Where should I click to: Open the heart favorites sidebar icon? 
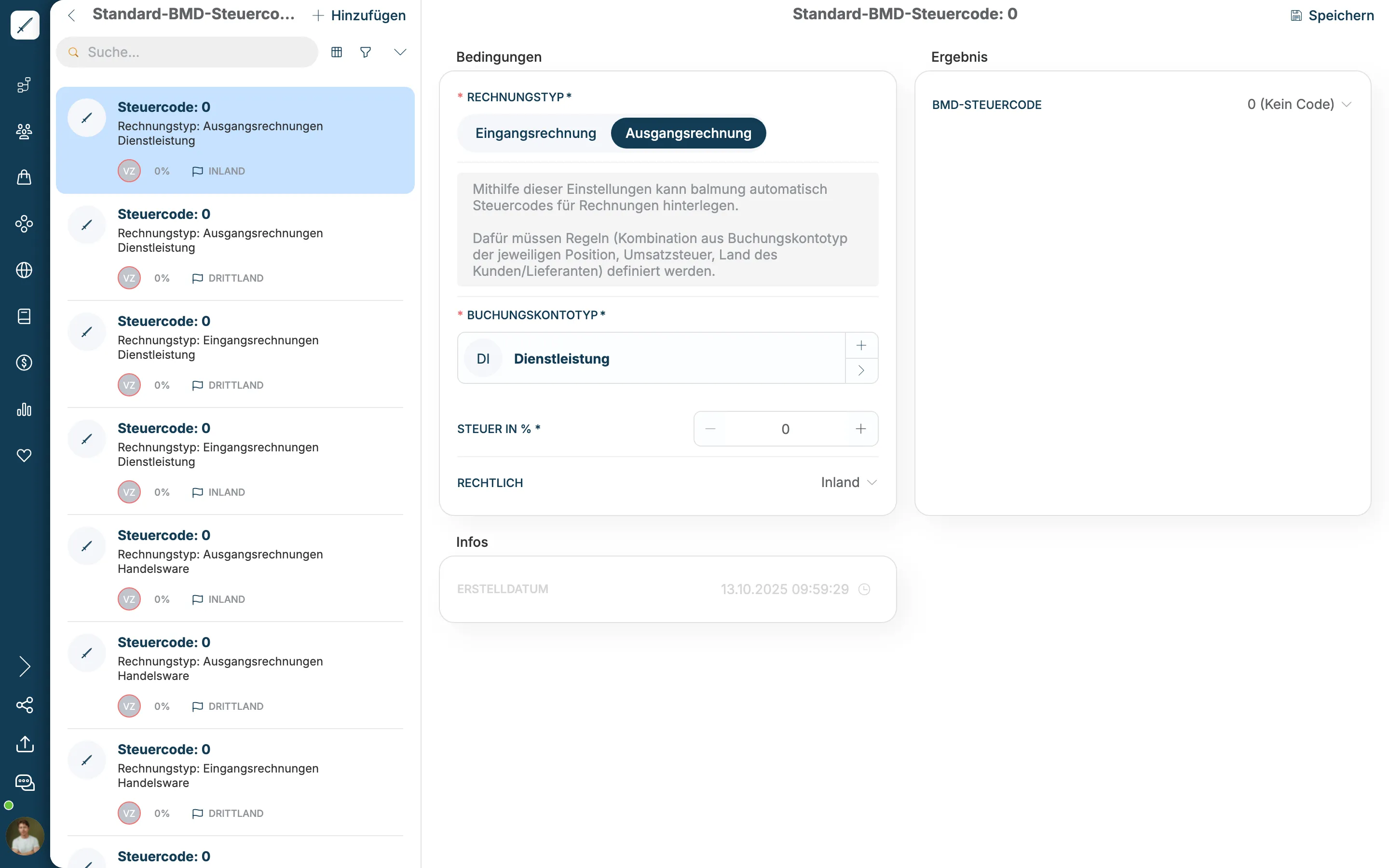point(24,455)
